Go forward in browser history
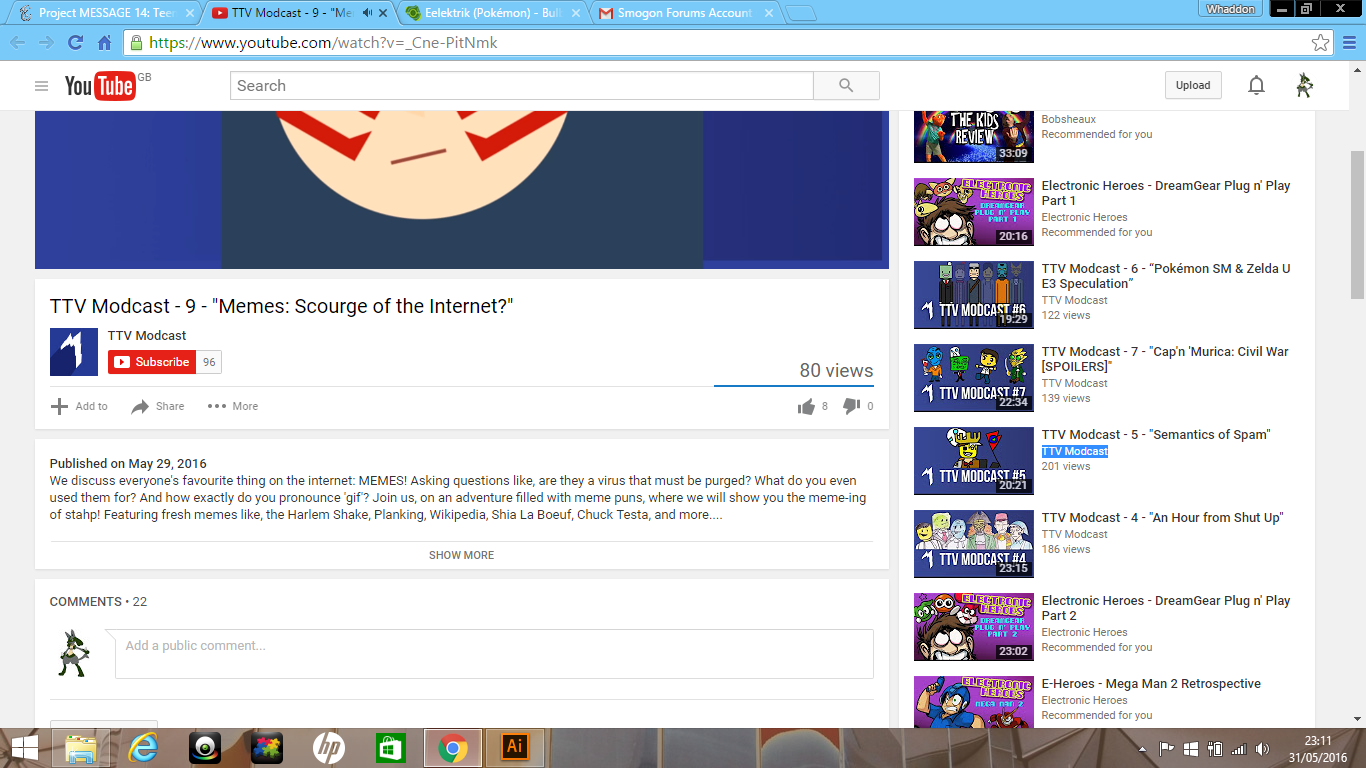This screenshot has height=768, width=1366. pyautogui.click(x=46, y=43)
